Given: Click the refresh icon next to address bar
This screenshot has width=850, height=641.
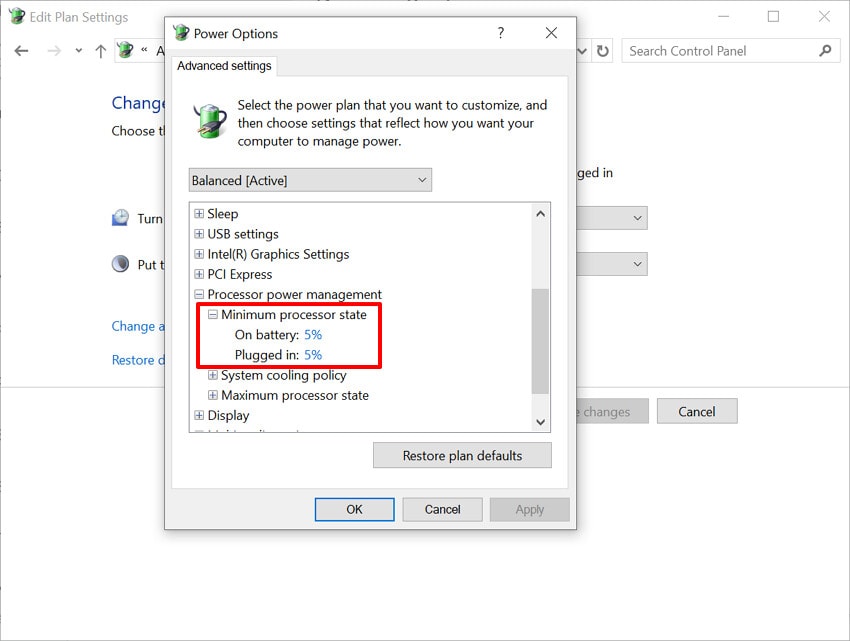Looking at the screenshot, I should click(602, 51).
